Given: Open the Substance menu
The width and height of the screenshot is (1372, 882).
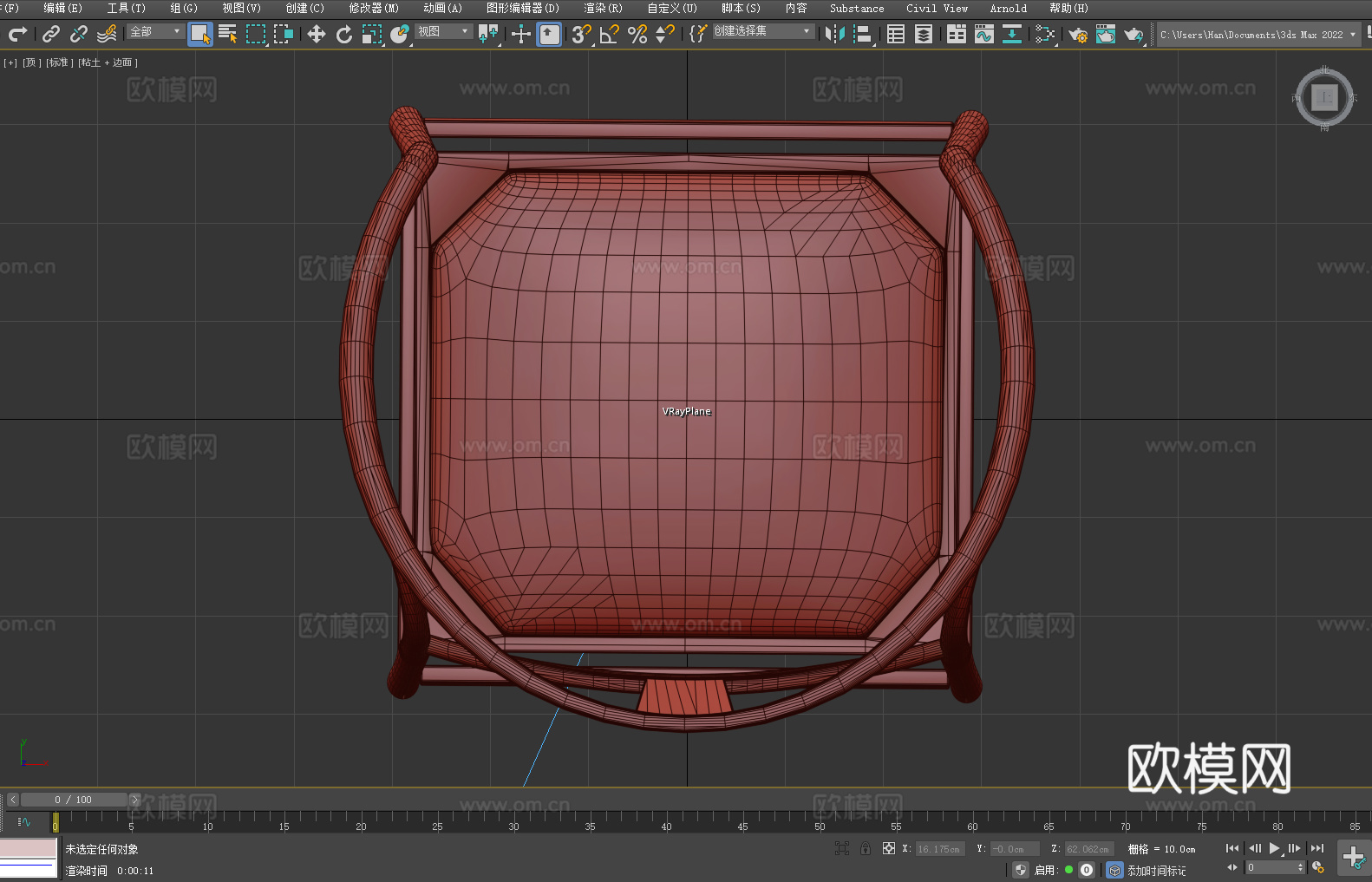Looking at the screenshot, I should pos(857,8).
